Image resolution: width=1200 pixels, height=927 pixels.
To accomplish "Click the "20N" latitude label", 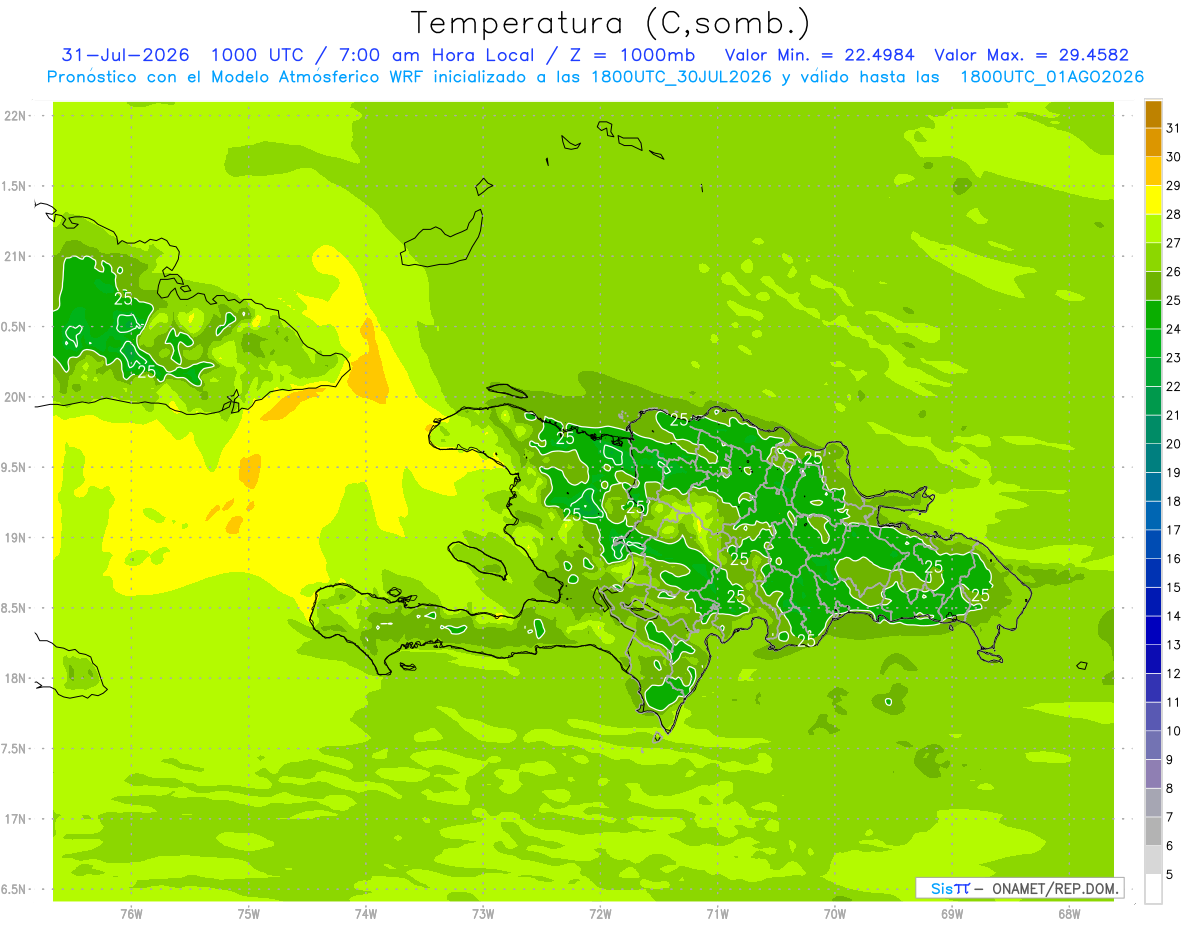I will click(15, 397).
